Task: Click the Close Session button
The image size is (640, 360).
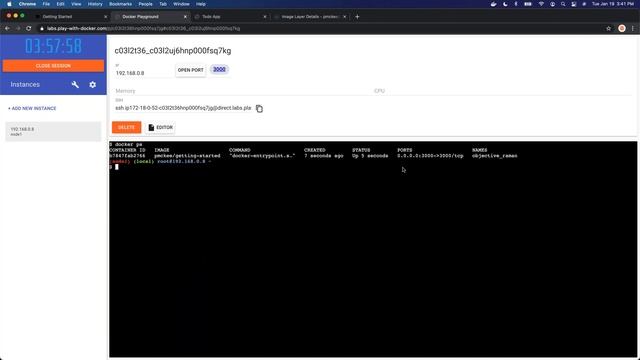Action: tap(53, 66)
